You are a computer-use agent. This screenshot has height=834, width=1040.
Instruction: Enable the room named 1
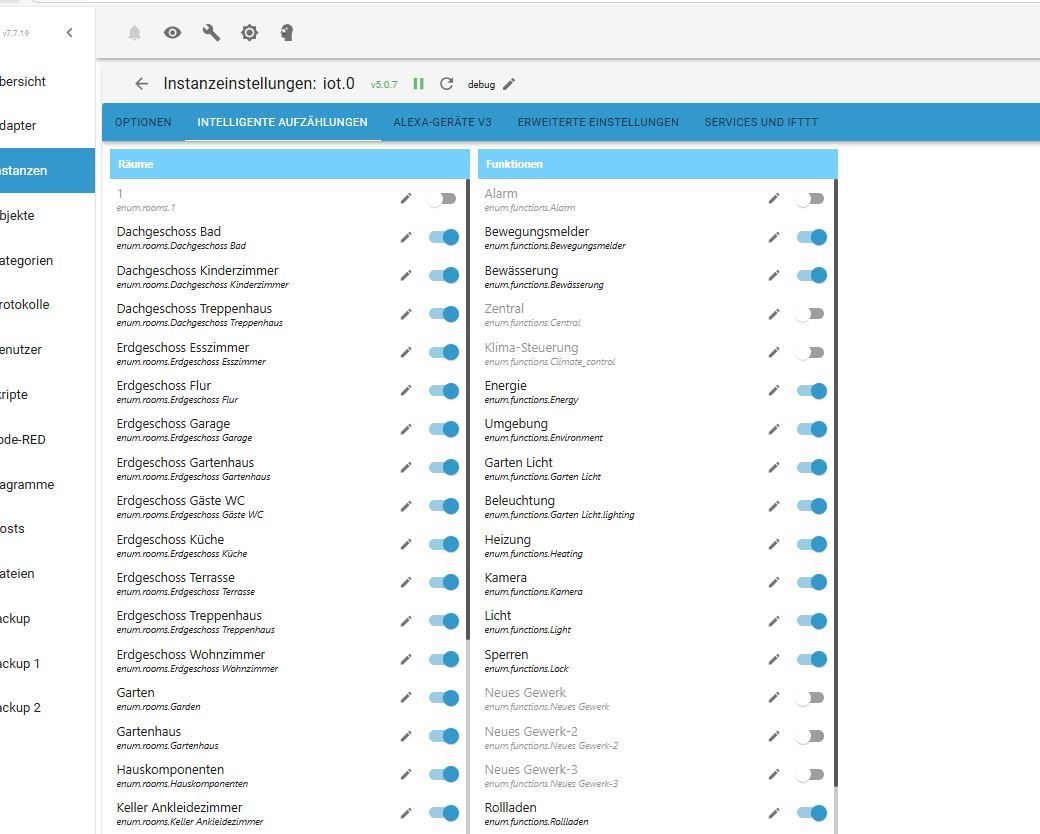coord(442,198)
